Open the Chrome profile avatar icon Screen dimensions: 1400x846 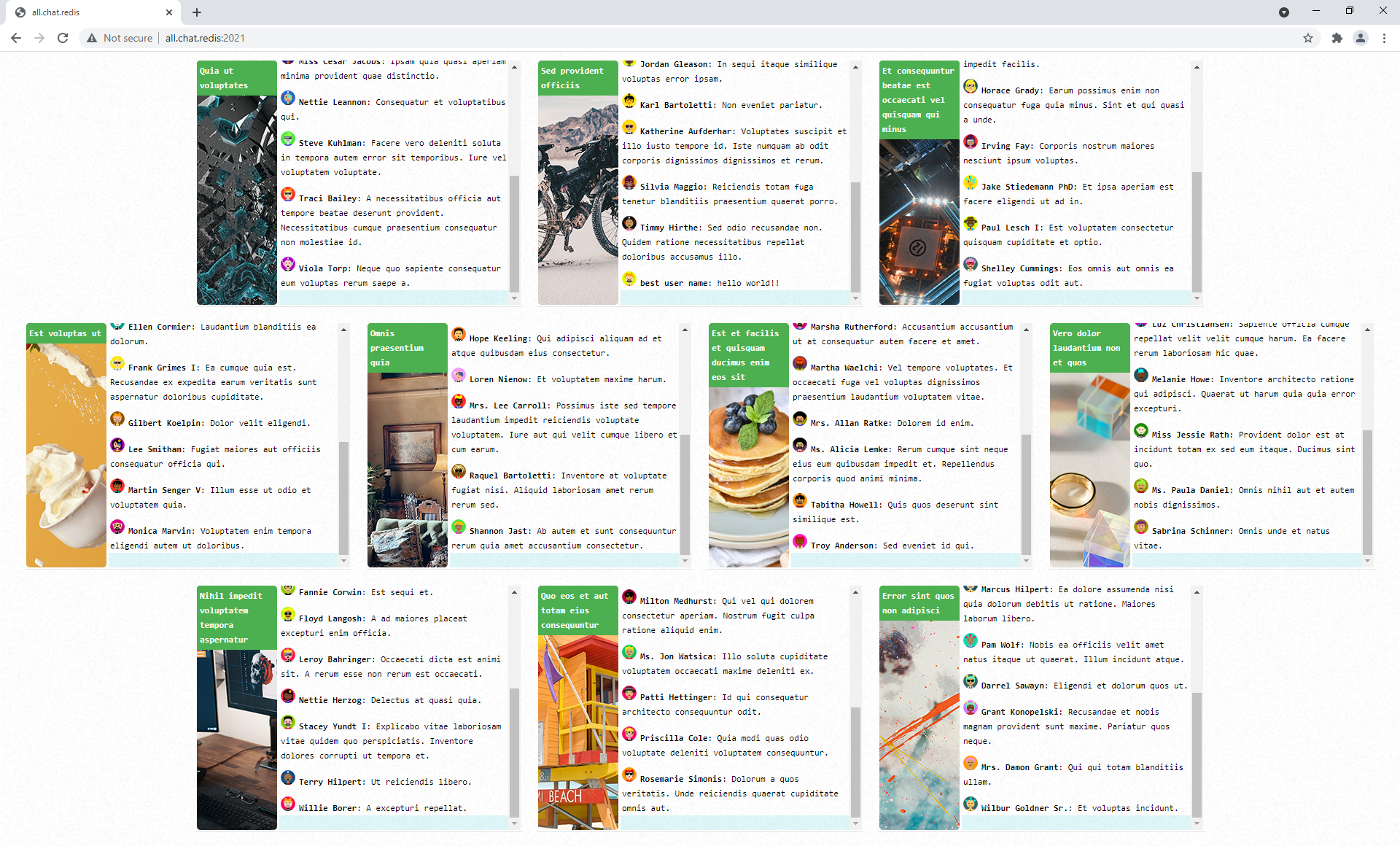1360,38
